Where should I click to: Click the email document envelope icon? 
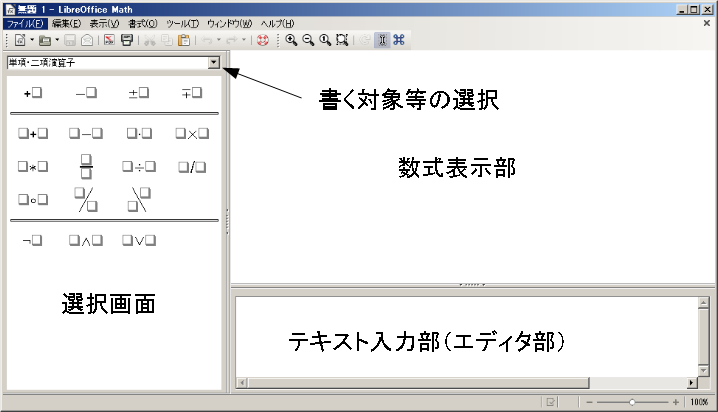pyautogui.click(x=87, y=40)
